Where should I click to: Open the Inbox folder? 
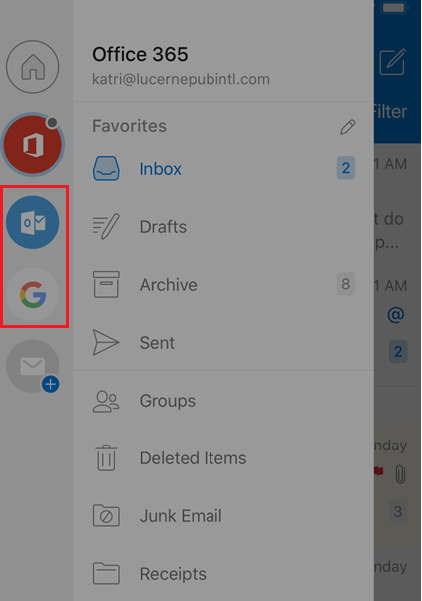[223, 169]
